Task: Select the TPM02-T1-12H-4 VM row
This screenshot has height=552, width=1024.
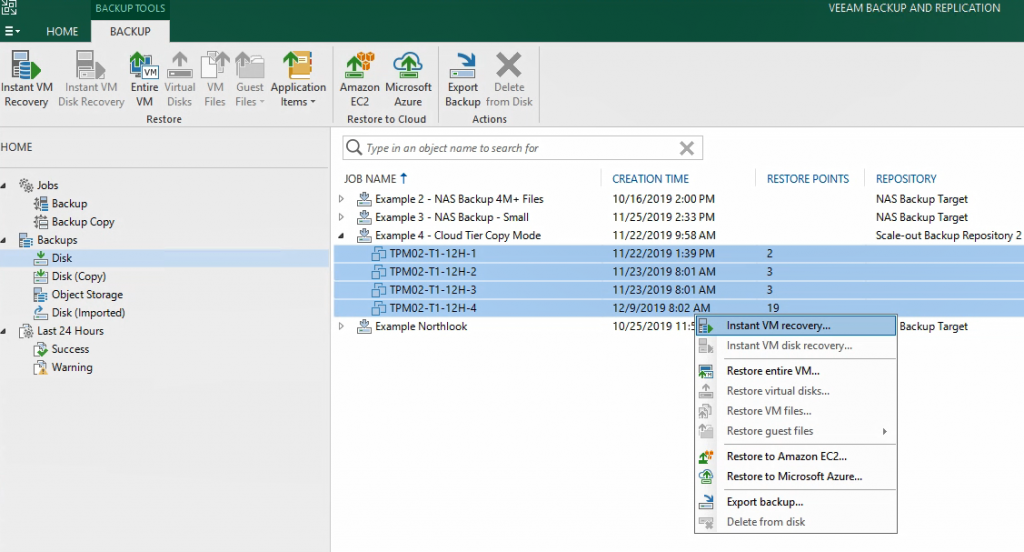Action: pos(679,308)
